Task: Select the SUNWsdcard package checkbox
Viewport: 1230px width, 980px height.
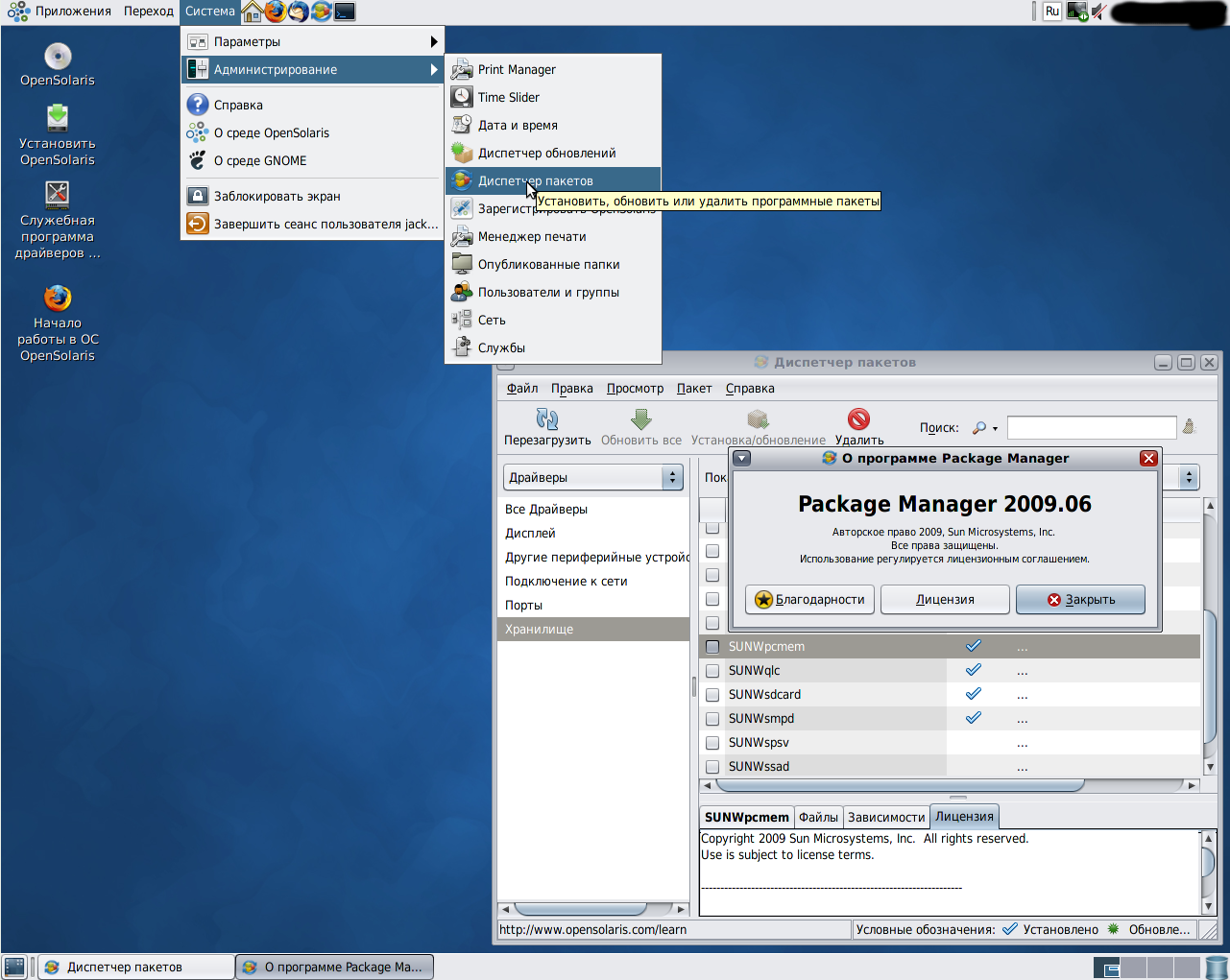Action: (712, 695)
